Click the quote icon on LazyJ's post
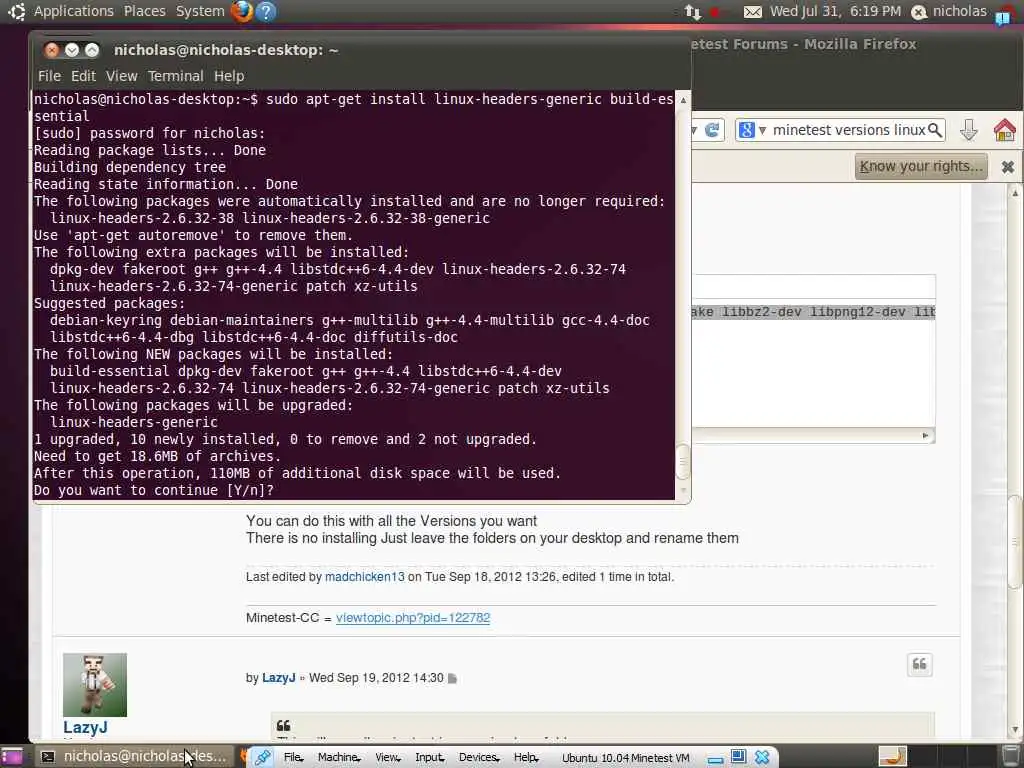 pyautogui.click(x=920, y=665)
